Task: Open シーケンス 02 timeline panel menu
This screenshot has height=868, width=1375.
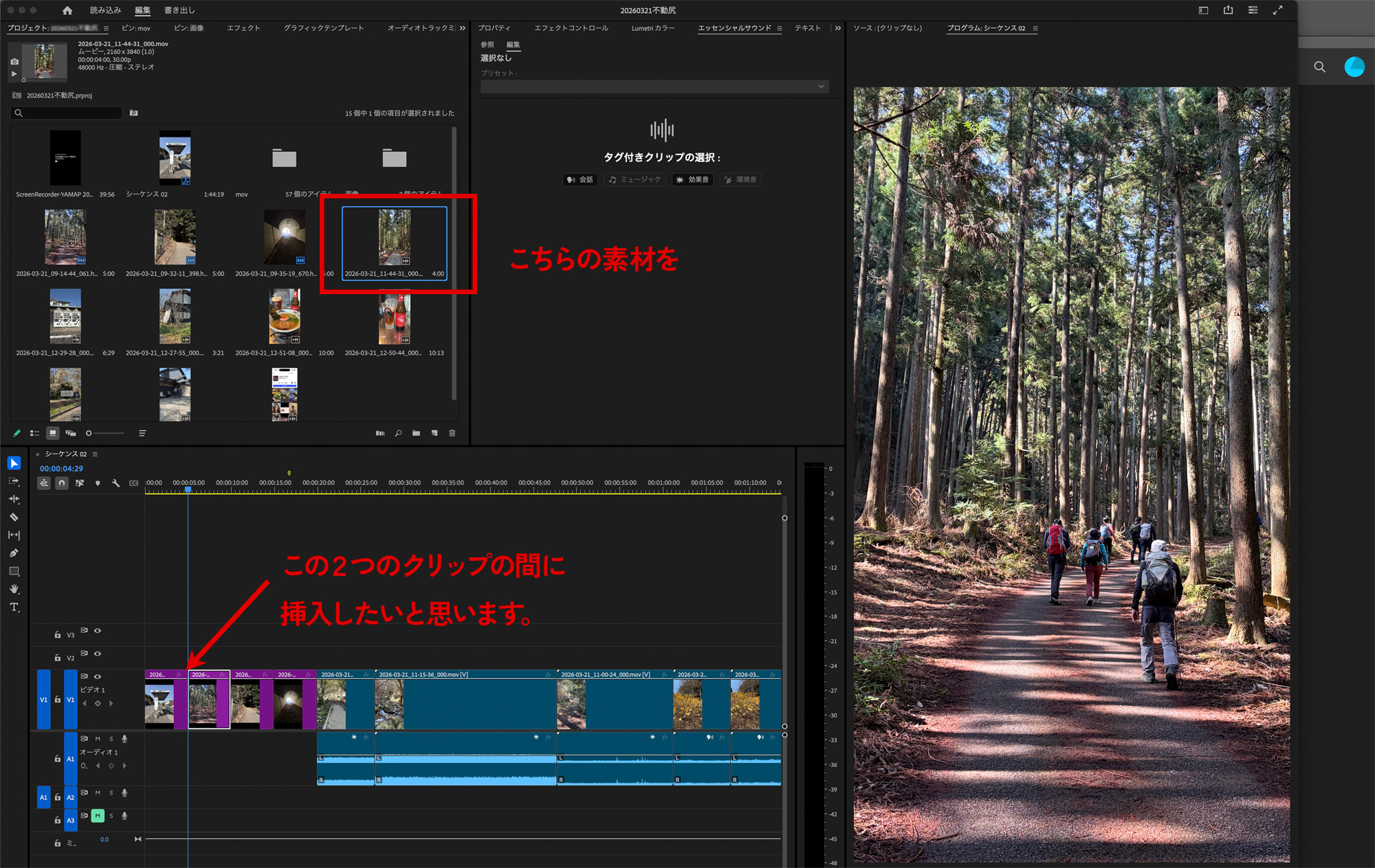Action: pyautogui.click(x=95, y=454)
